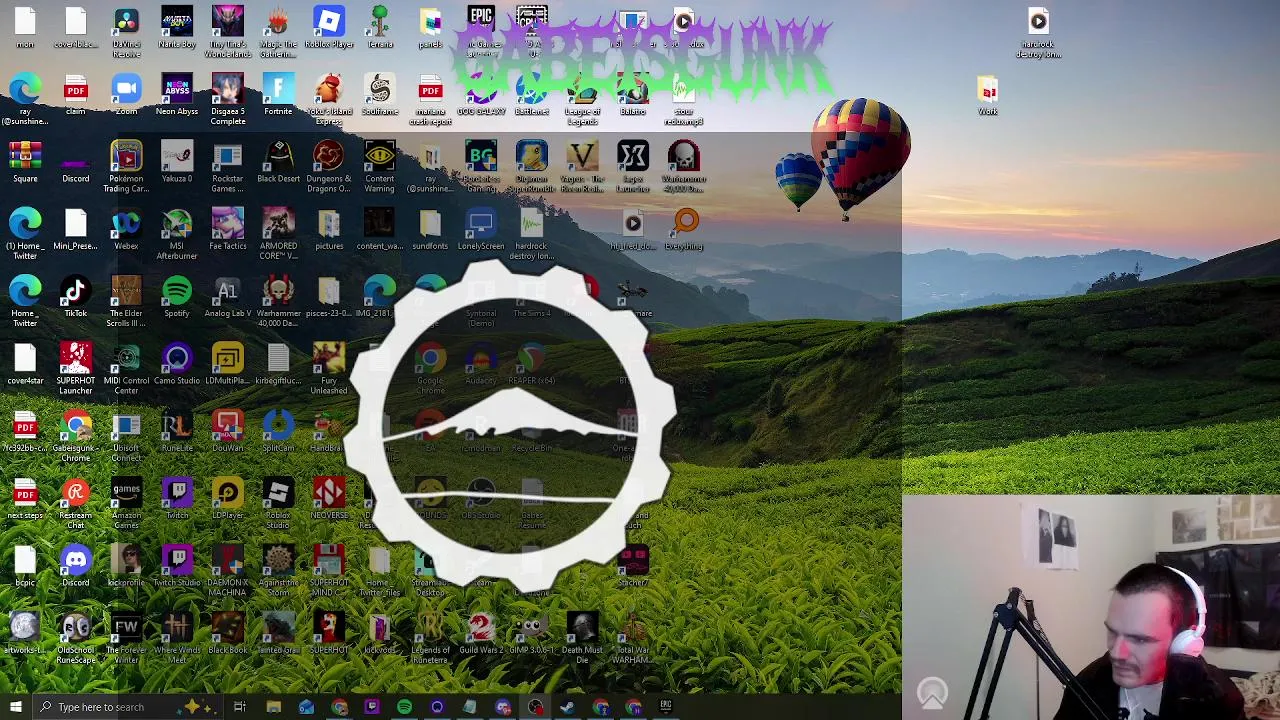Select the Tiny Tina's Wonderlands icon
The image size is (1280, 720).
point(227,31)
